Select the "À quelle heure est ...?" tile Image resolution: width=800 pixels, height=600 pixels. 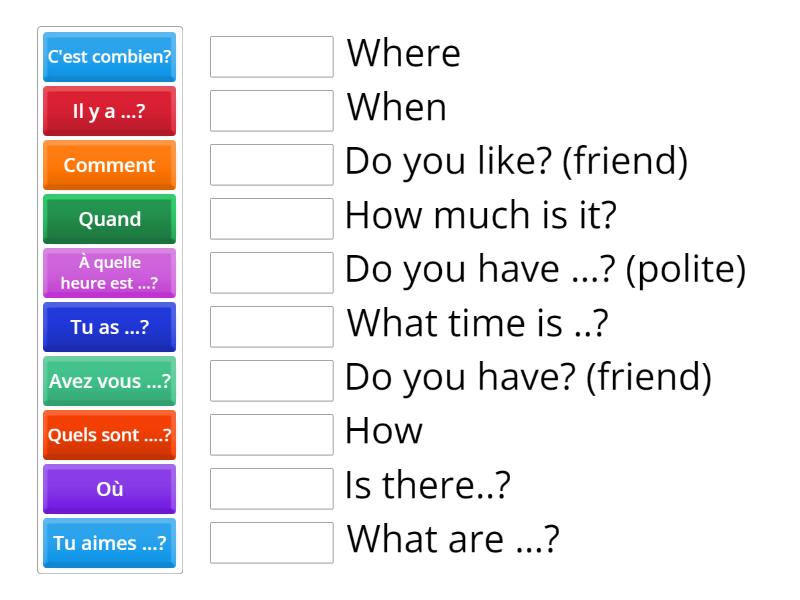click(x=109, y=273)
